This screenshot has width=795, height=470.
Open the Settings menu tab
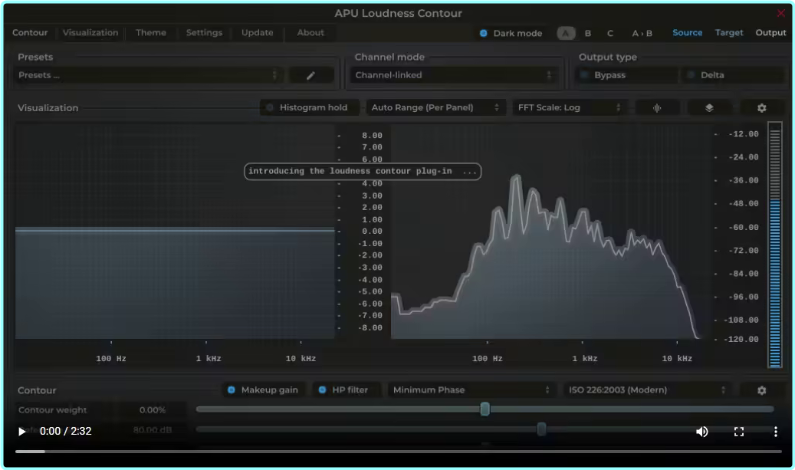[x=204, y=32]
